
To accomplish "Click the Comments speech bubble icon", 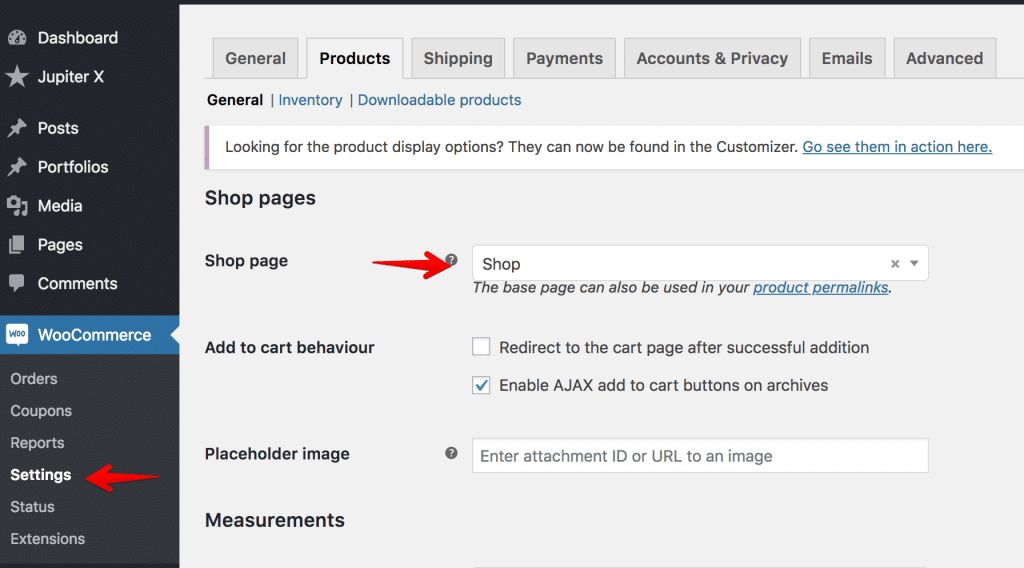I will tap(17, 283).
